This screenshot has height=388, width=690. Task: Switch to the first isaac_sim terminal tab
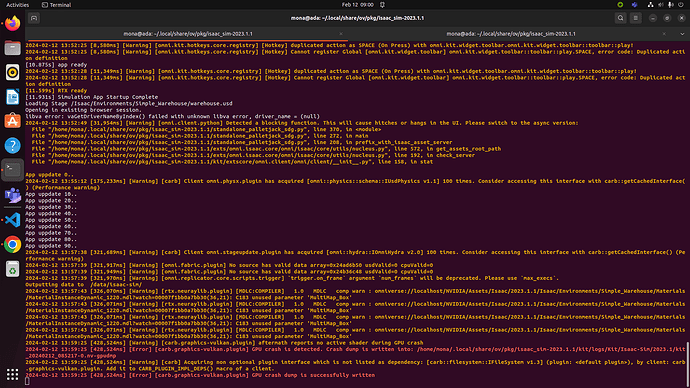point(187,34)
